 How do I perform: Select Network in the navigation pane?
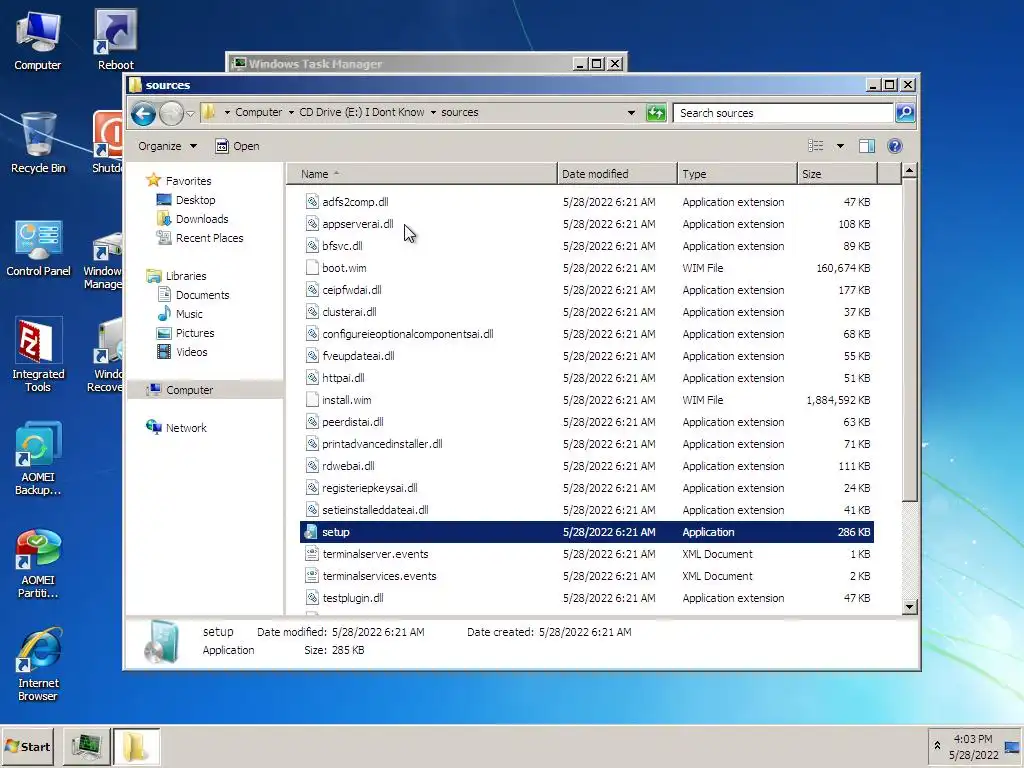[x=185, y=428]
